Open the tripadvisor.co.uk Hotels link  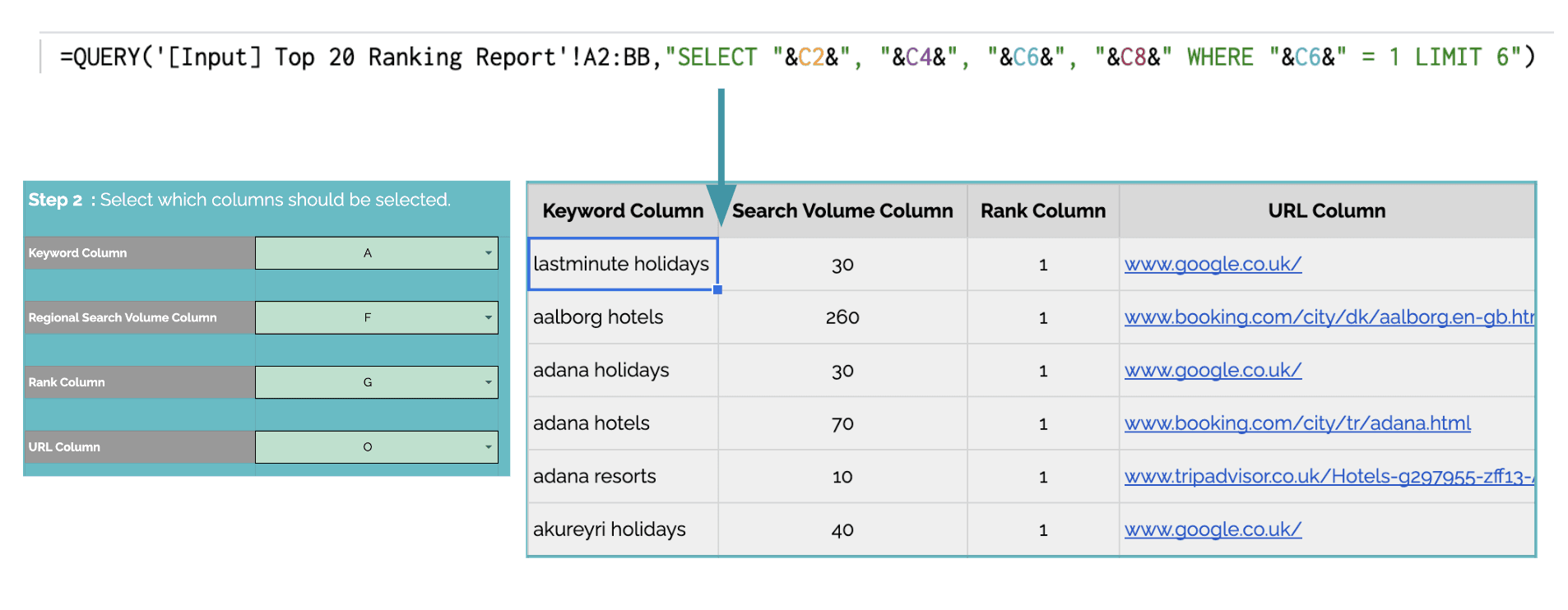coord(1328,477)
